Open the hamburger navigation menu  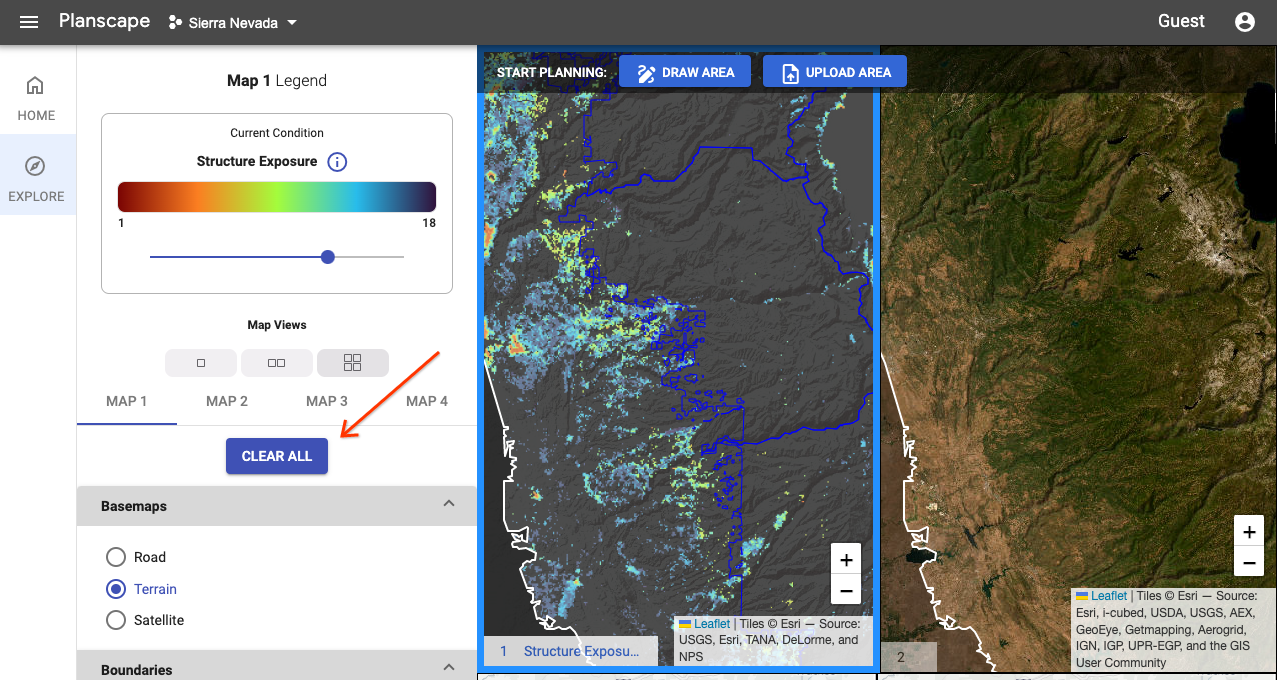[28, 21]
